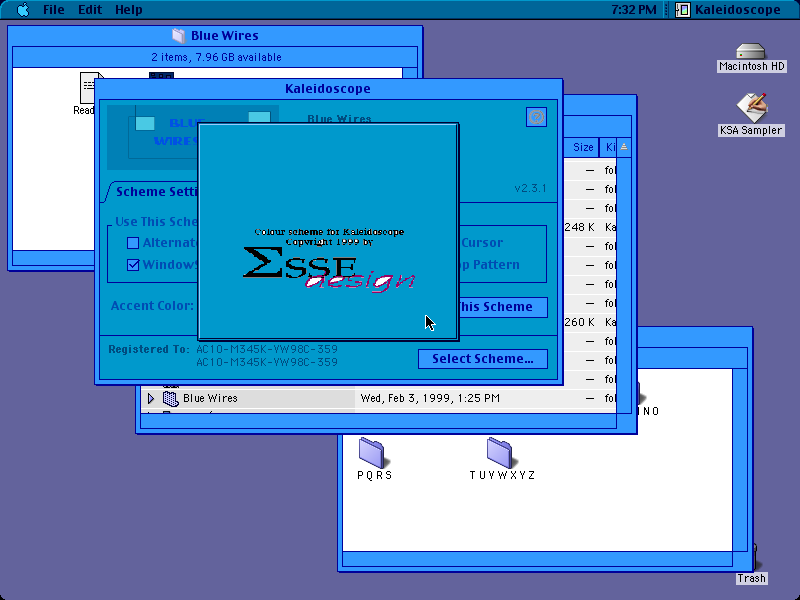Click the registration code text
This screenshot has width=800, height=600.
[x=267, y=356]
